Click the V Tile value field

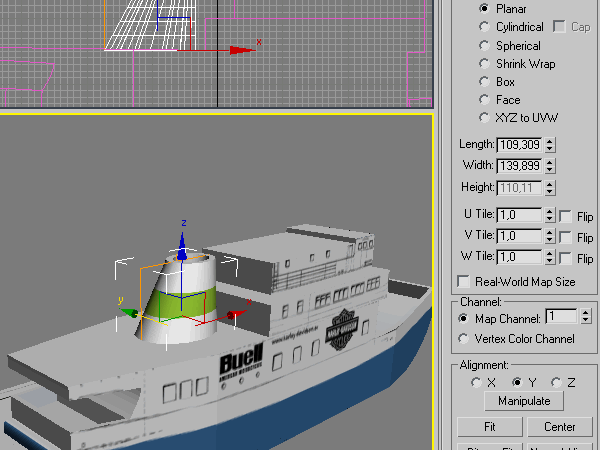coord(519,236)
